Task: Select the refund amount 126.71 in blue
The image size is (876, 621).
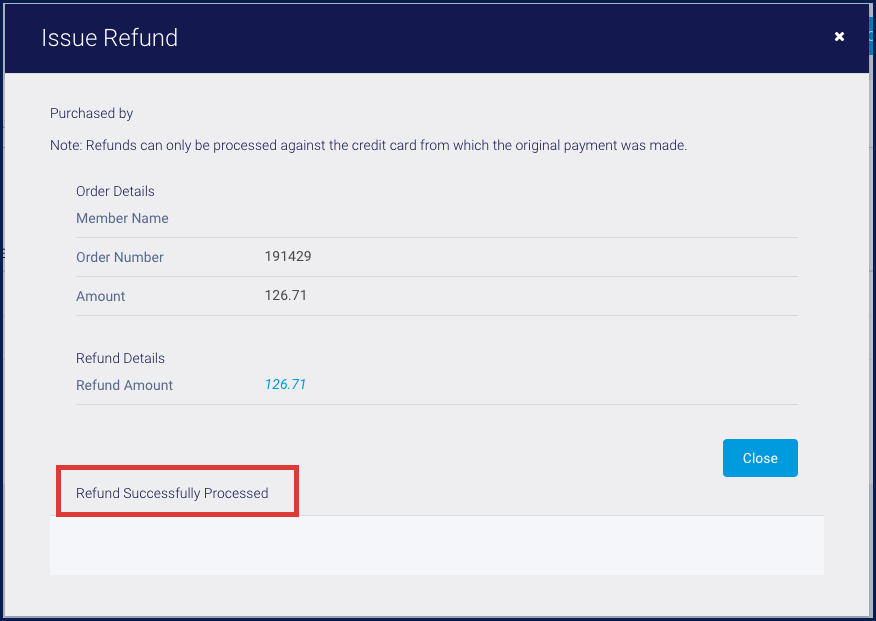Action: (285, 384)
